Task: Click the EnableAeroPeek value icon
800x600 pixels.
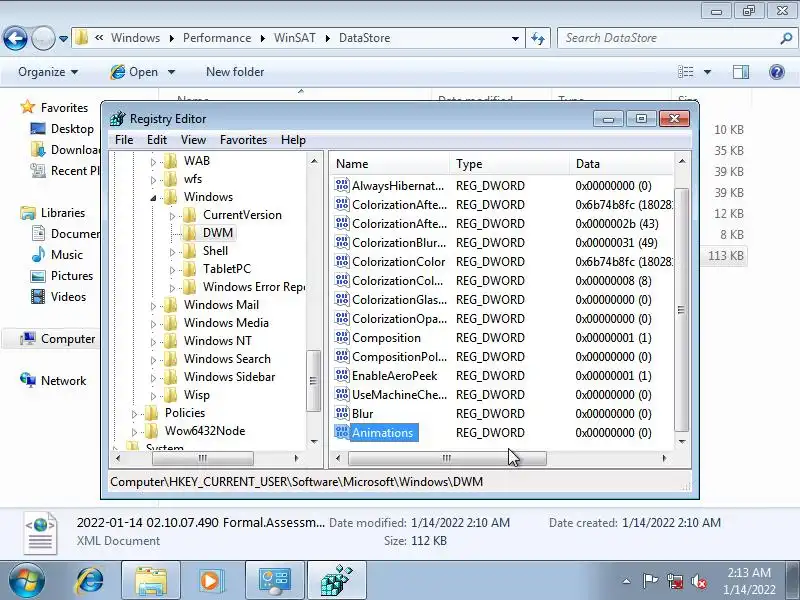Action: coord(341,375)
